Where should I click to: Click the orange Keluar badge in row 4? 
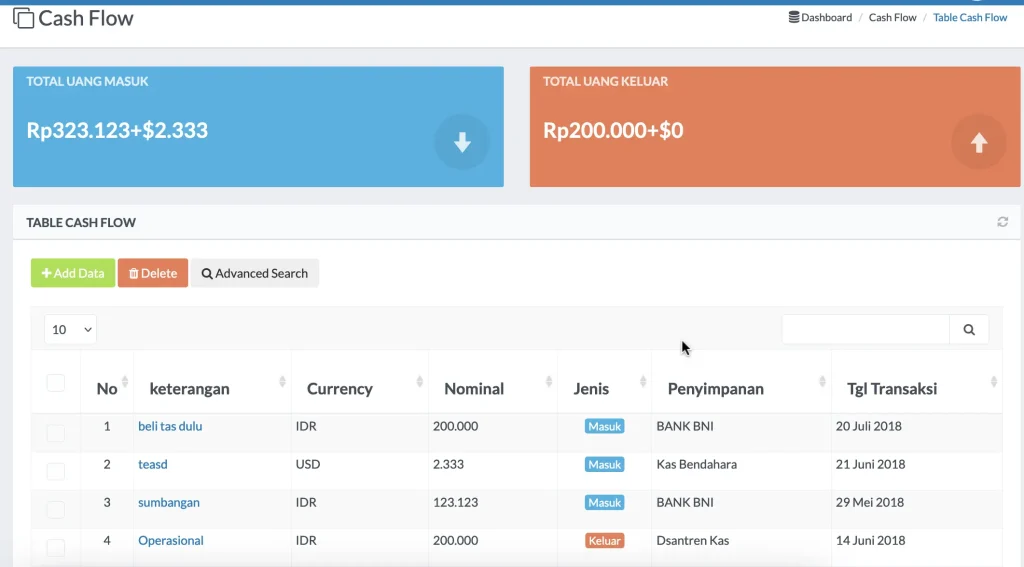pos(604,541)
